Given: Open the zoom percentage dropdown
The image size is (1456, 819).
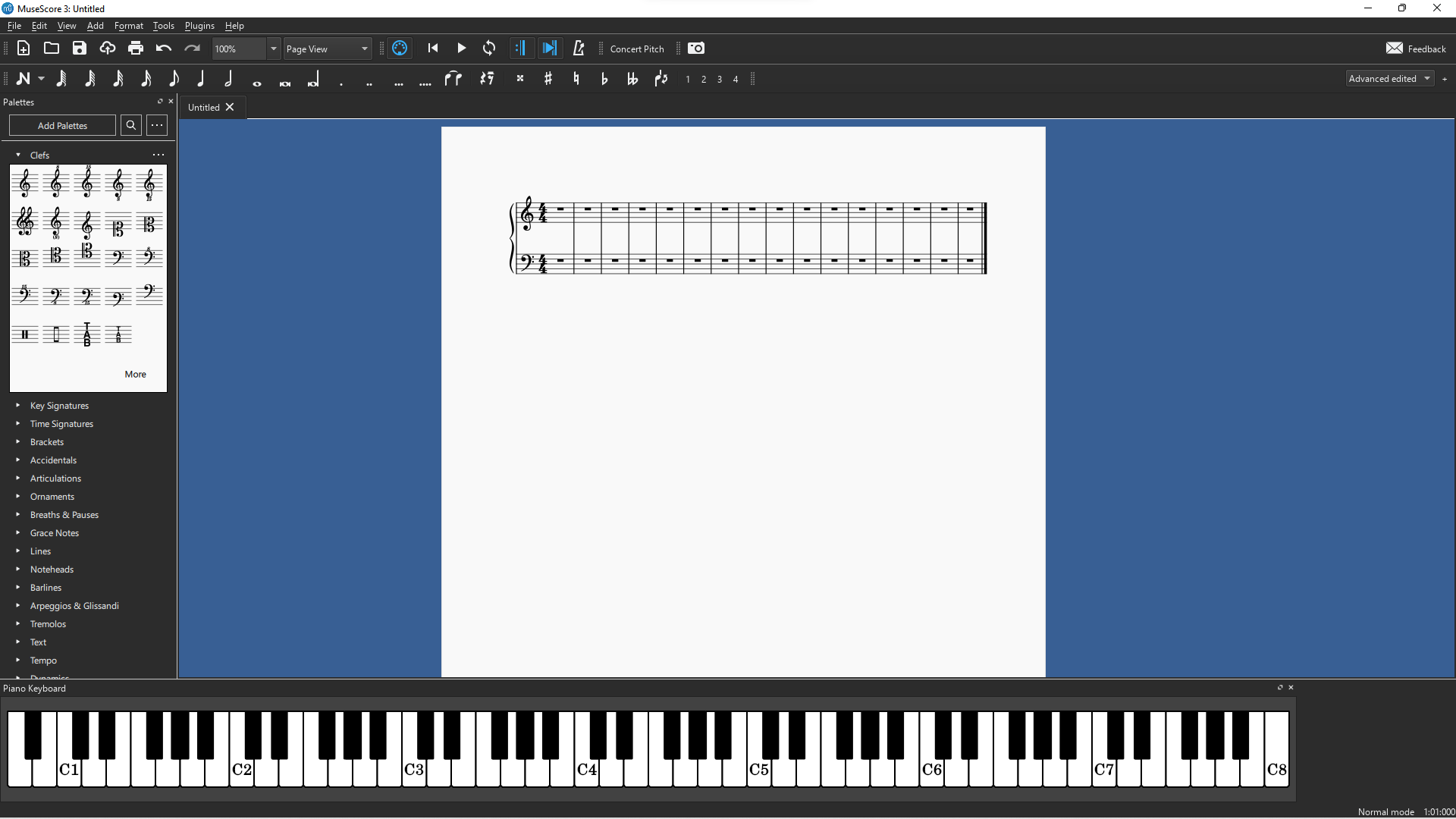Looking at the screenshot, I should pyautogui.click(x=274, y=49).
